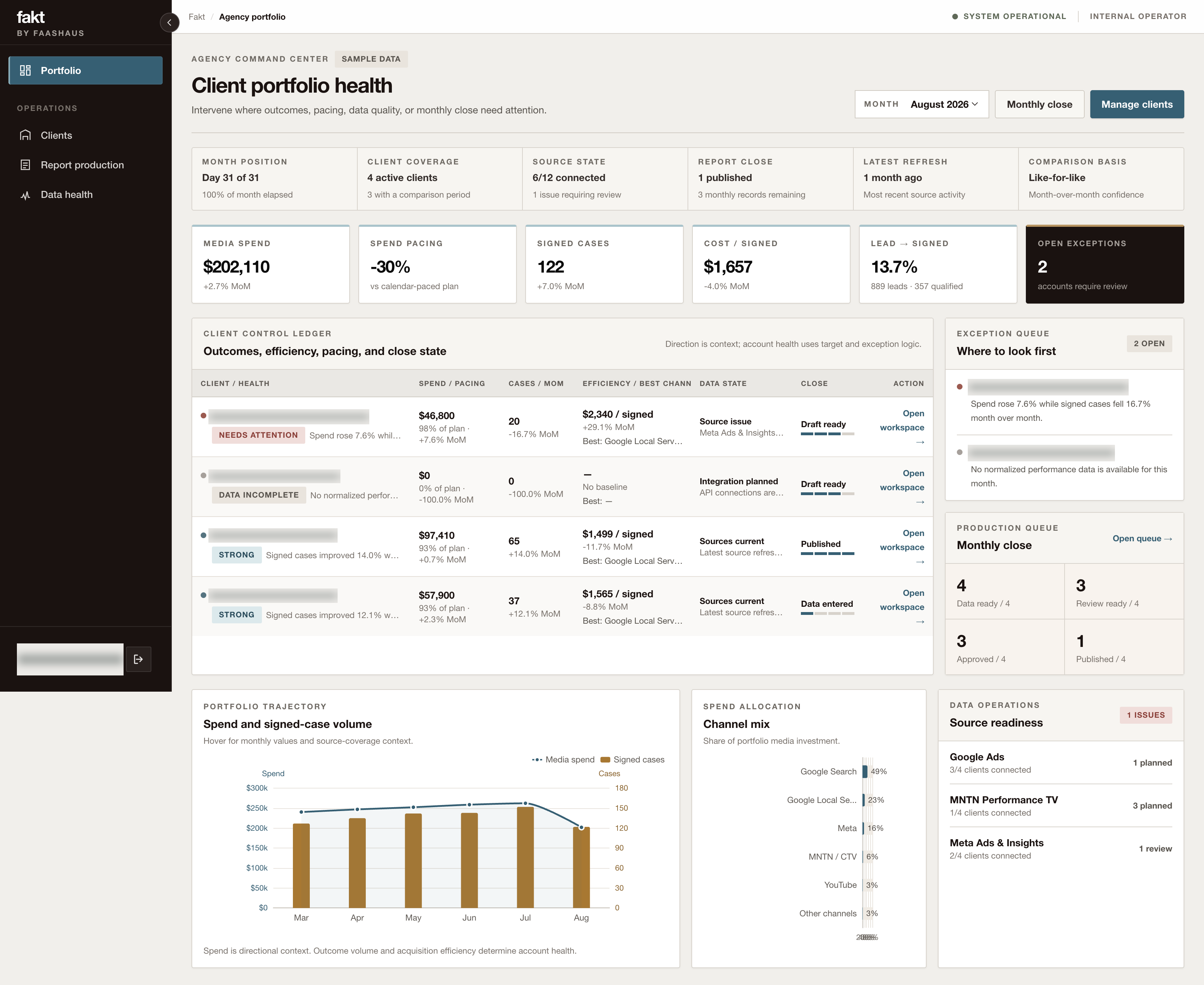Click the Published 1 tile
The image size is (1204, 985).
(x=1124, y=647)
